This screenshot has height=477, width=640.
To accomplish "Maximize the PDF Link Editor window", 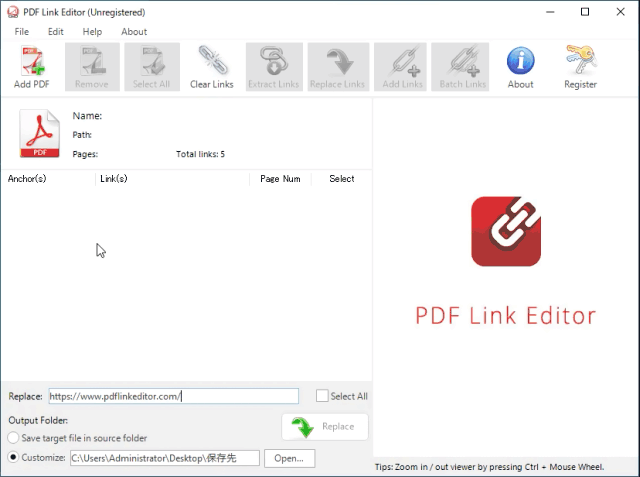I will [x=585, y=12].
